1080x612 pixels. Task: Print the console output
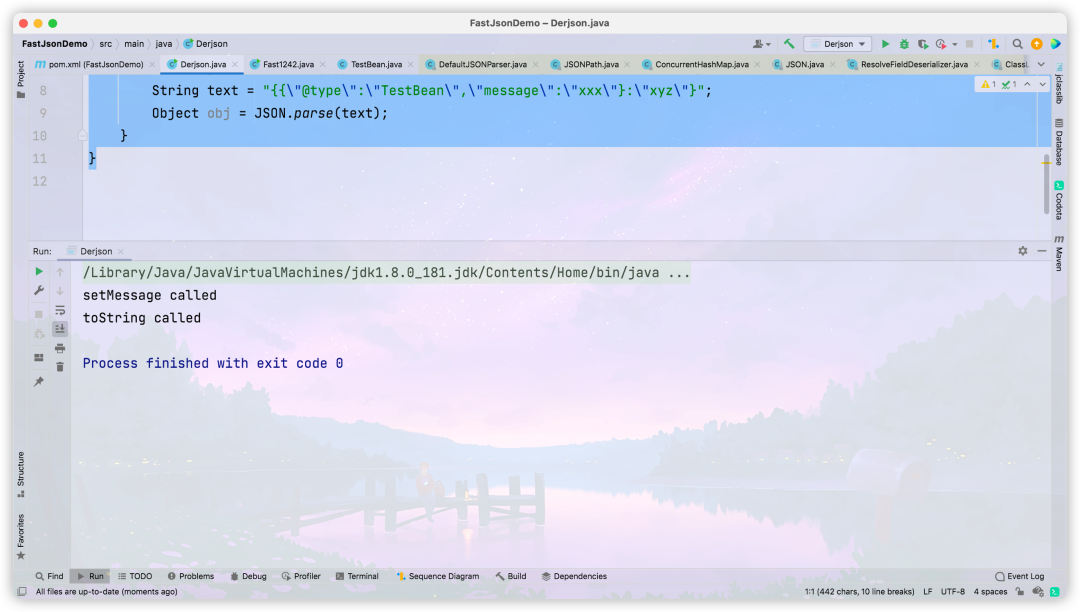click(60, 348)
